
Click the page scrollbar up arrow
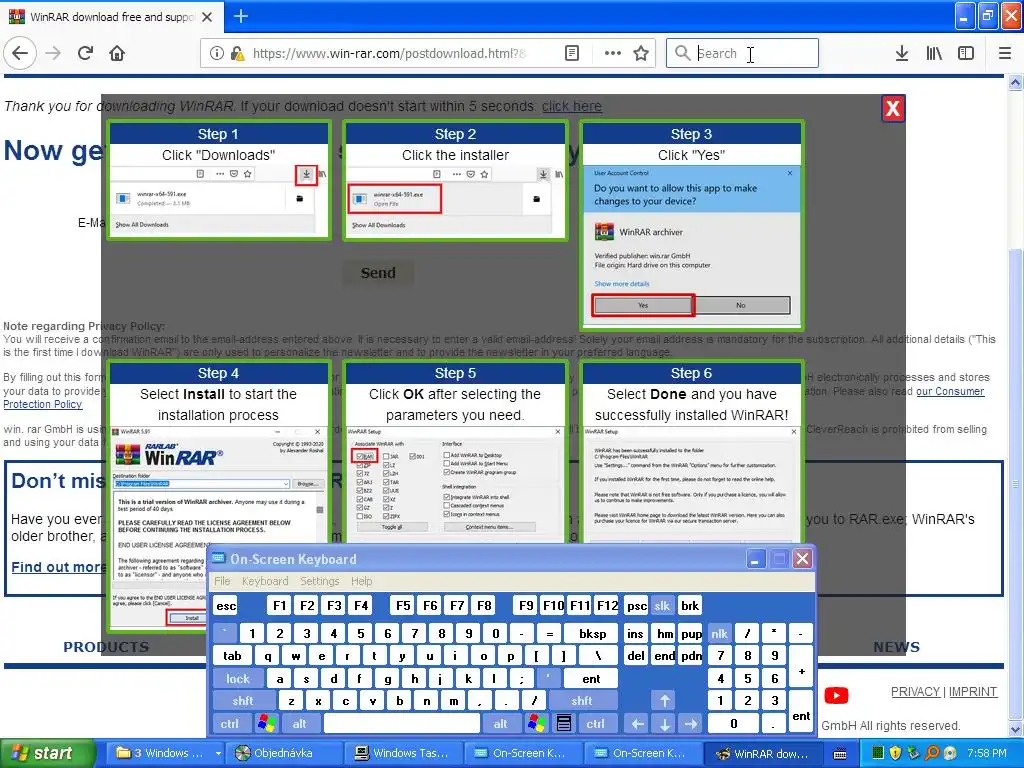click(x=1015, y=83)
